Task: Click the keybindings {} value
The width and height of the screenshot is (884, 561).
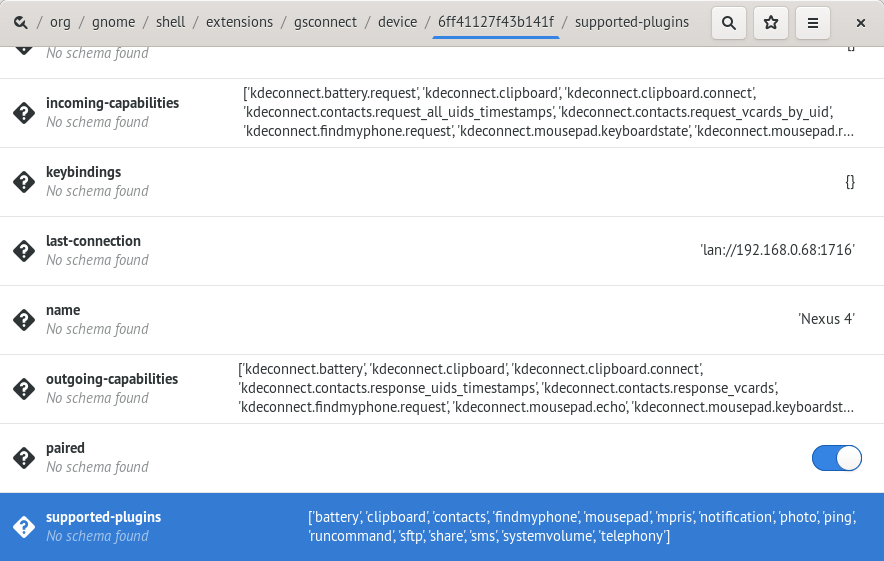Action: [850, 182]
